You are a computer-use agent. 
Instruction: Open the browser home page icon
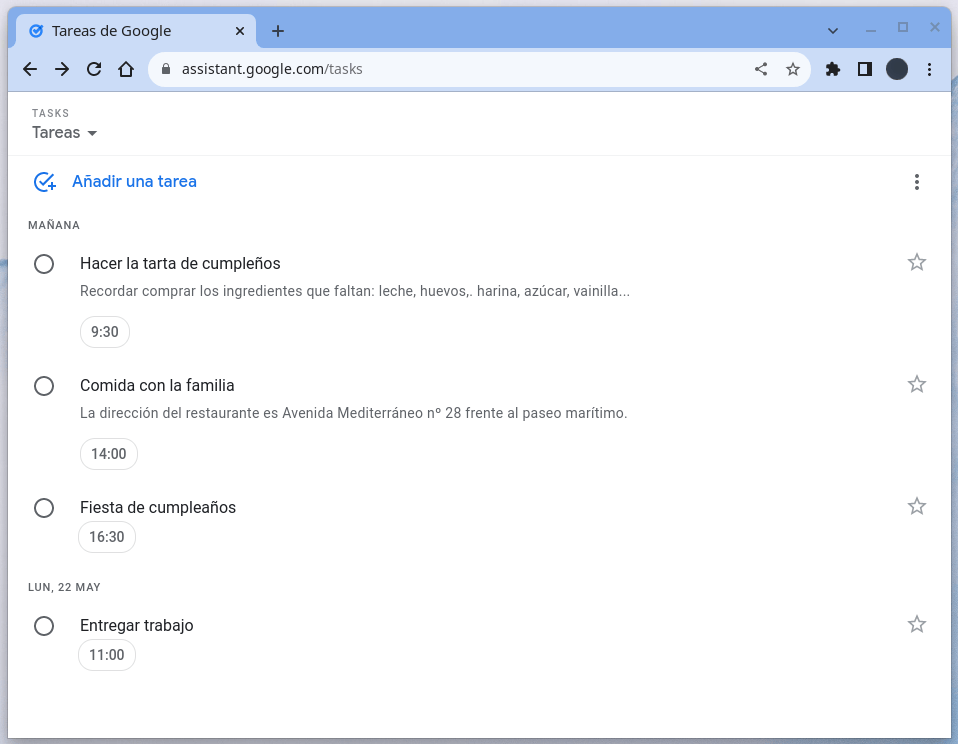click(126, 69)
